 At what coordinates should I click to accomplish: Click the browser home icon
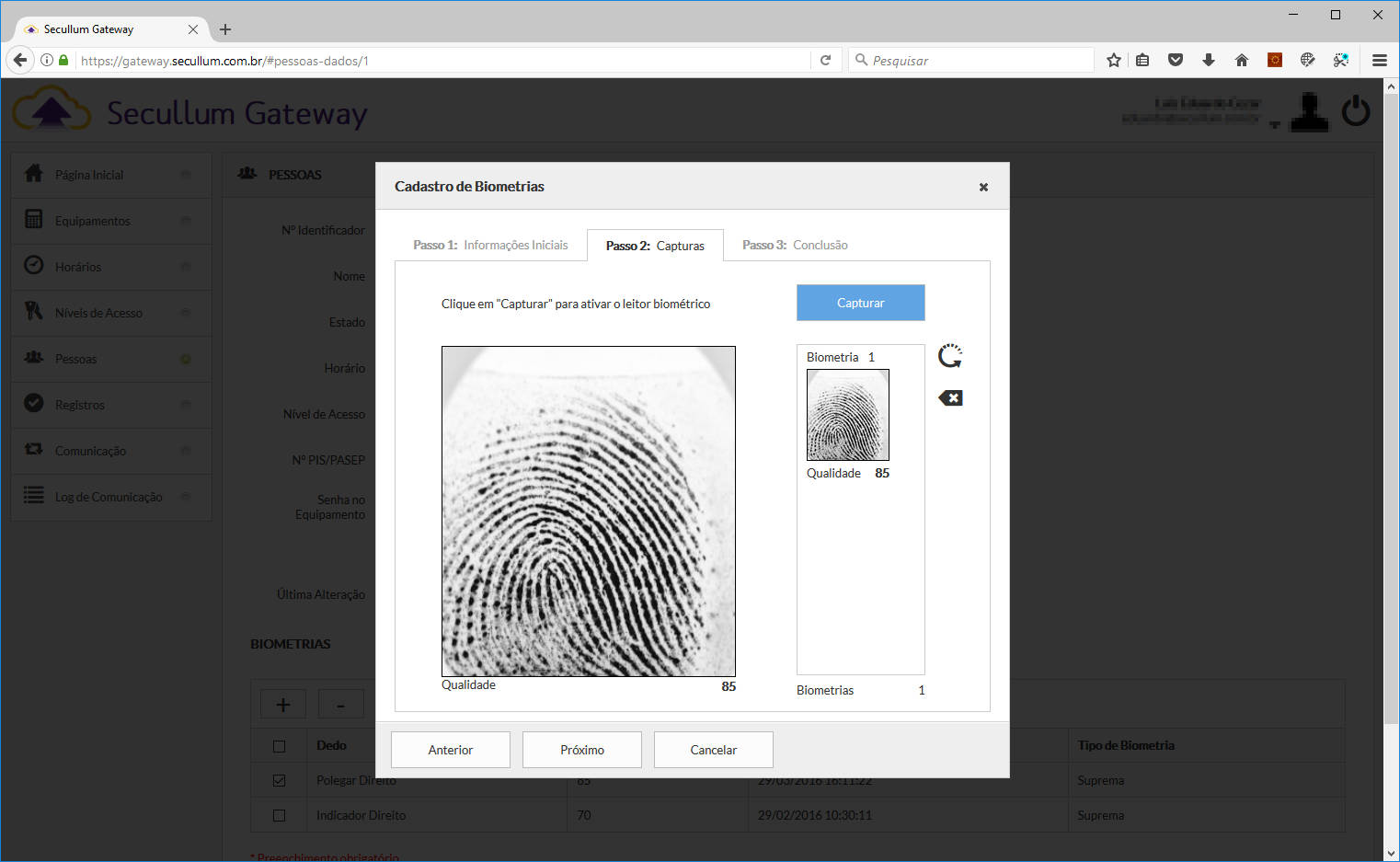point(1242,60)
